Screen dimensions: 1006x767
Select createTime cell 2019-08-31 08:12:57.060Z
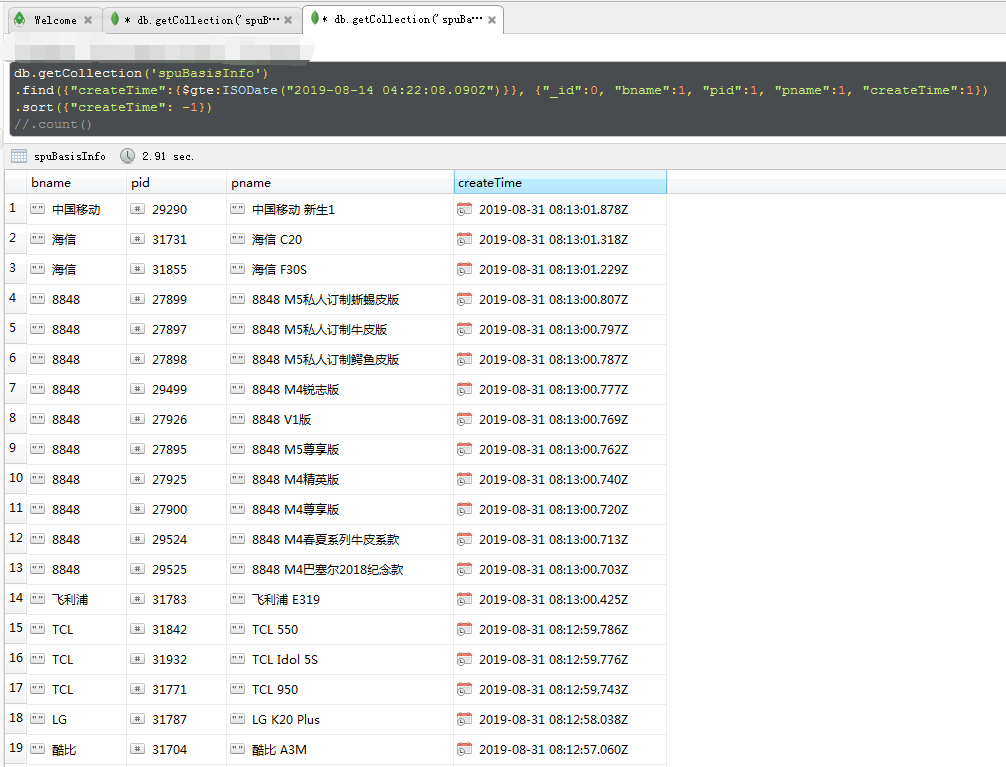click(560, 749)
